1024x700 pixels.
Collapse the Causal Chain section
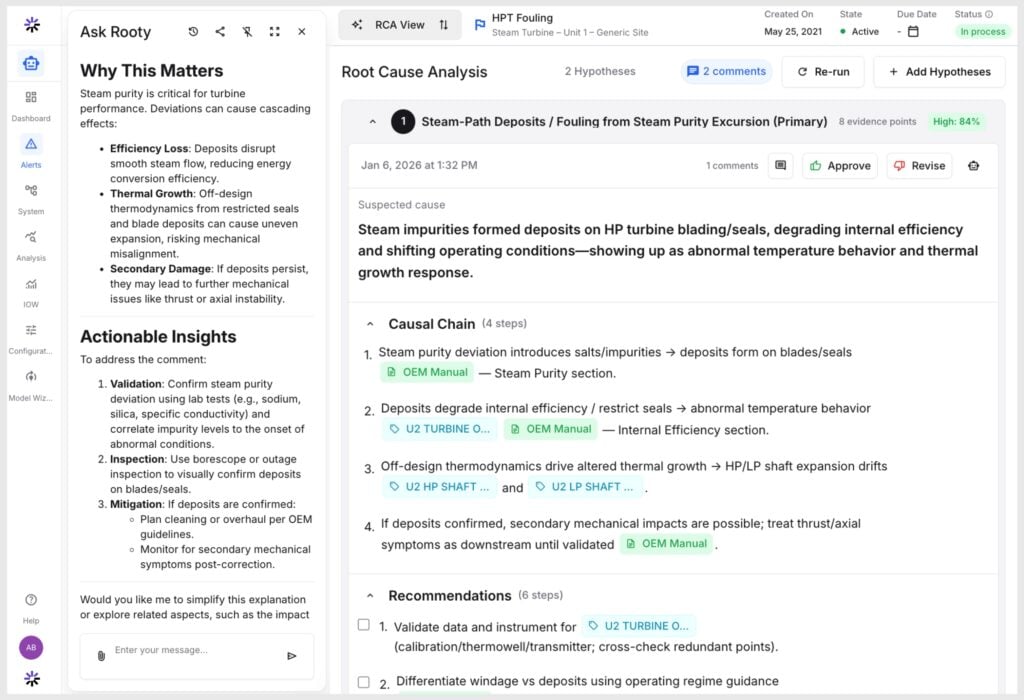[370, 324]
